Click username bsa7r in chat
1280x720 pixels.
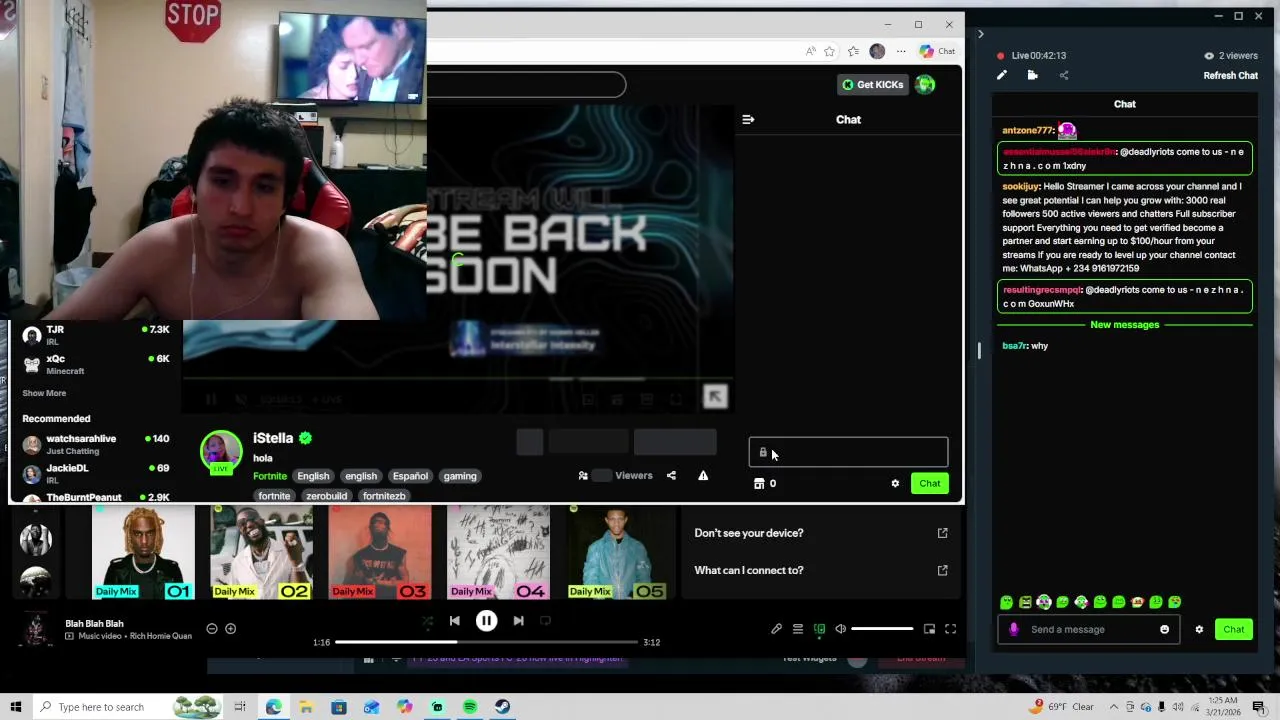(1014, 346)
